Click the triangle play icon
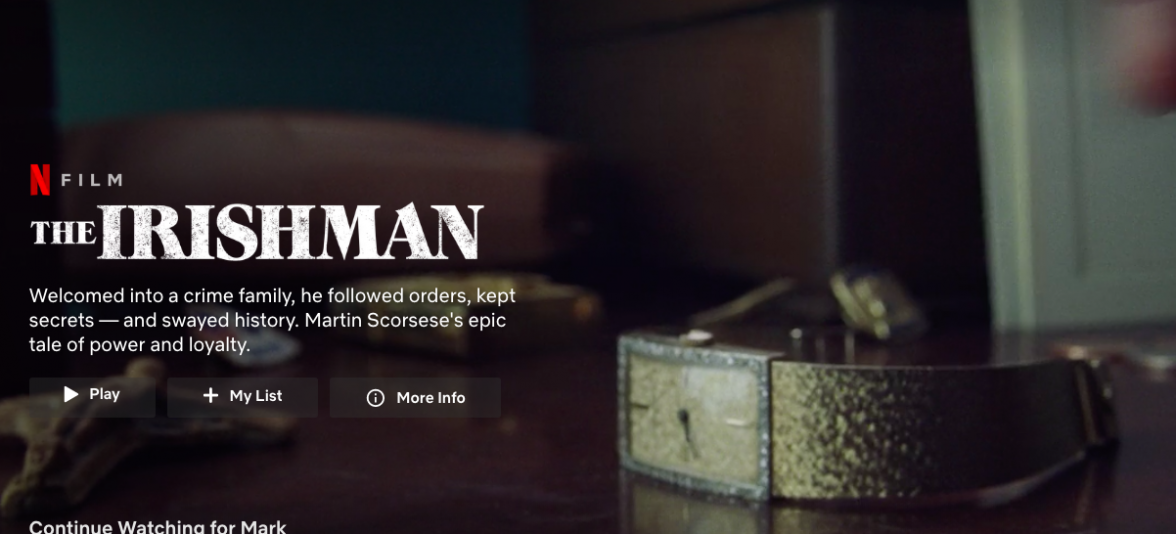 [71, 394]
